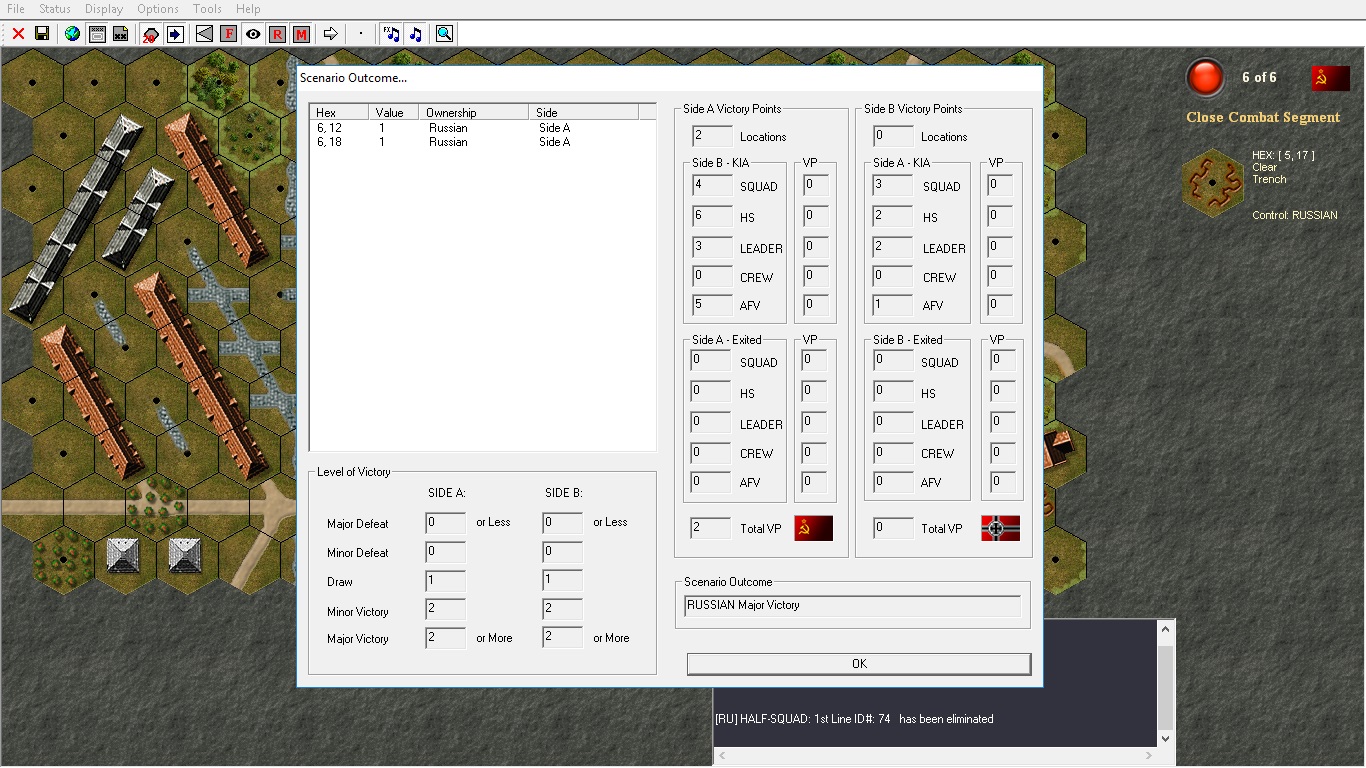The height and width of the screenshot is (768, 1366).
Task: Click the toolbar icon showing a page with xx
Action: [121, 34]
